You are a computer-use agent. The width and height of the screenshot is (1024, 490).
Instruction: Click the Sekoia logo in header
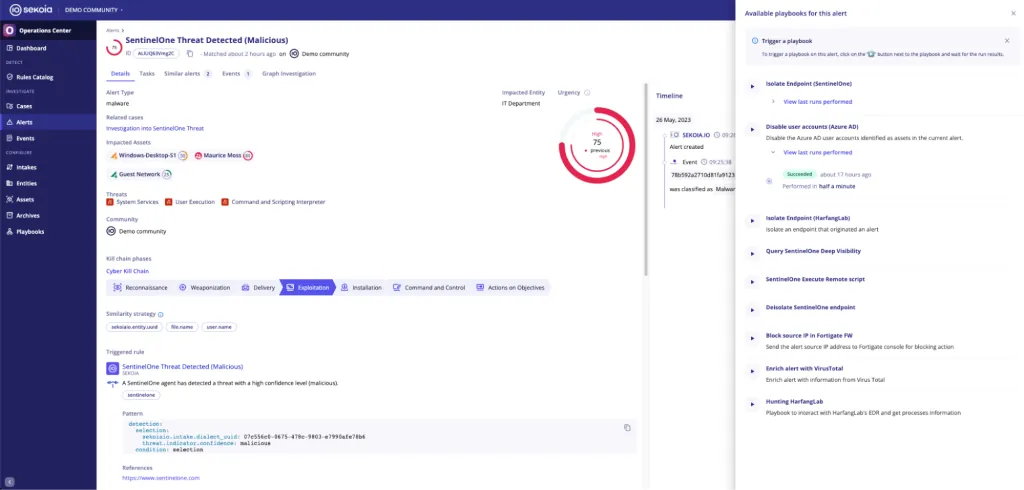(x=32, y=10)
